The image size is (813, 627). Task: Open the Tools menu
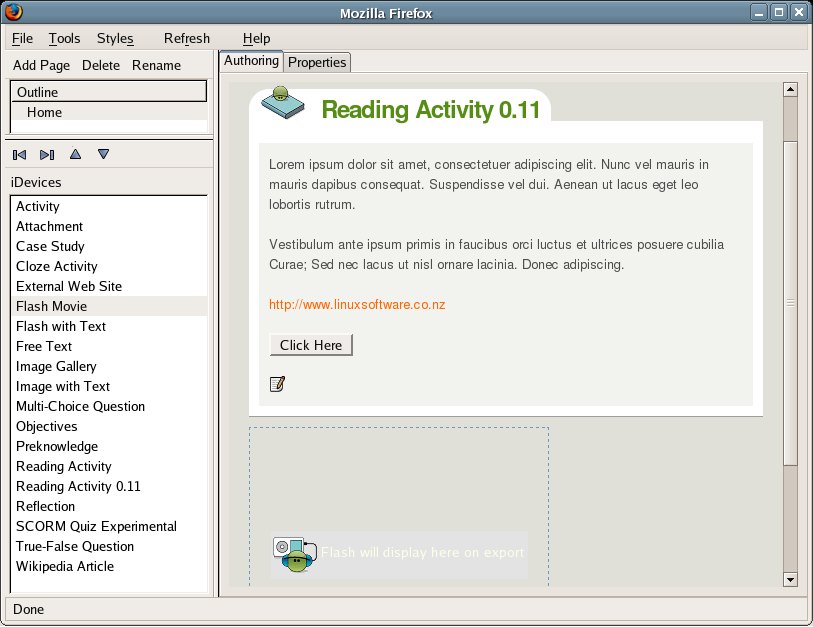64,38
